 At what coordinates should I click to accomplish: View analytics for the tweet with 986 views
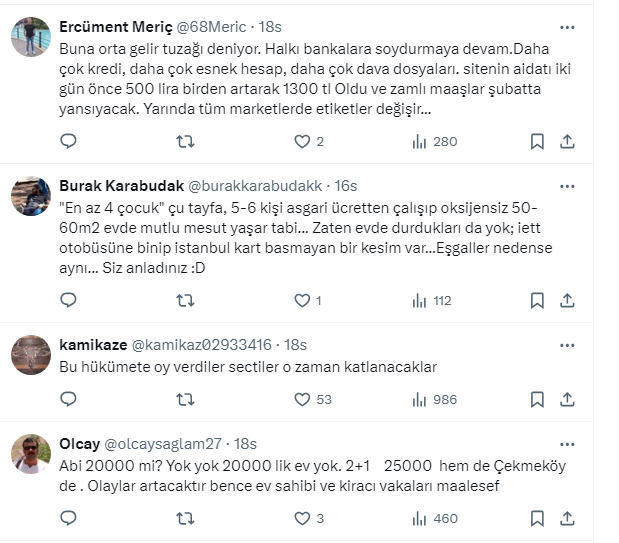(x=420, y=399)
